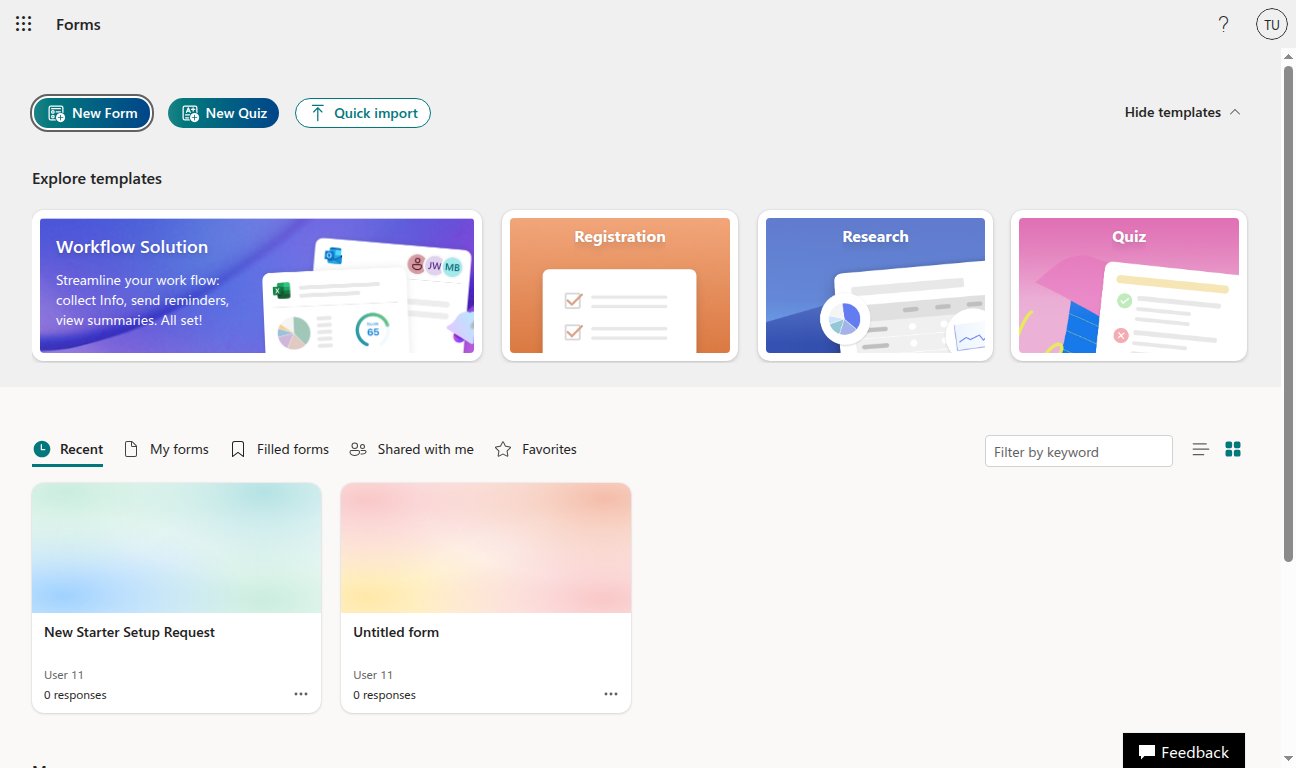Viewport: 1296px width, 768px height.
Task: Collapse templates with Hide templates chevron
Action: tap(1183, 112)
